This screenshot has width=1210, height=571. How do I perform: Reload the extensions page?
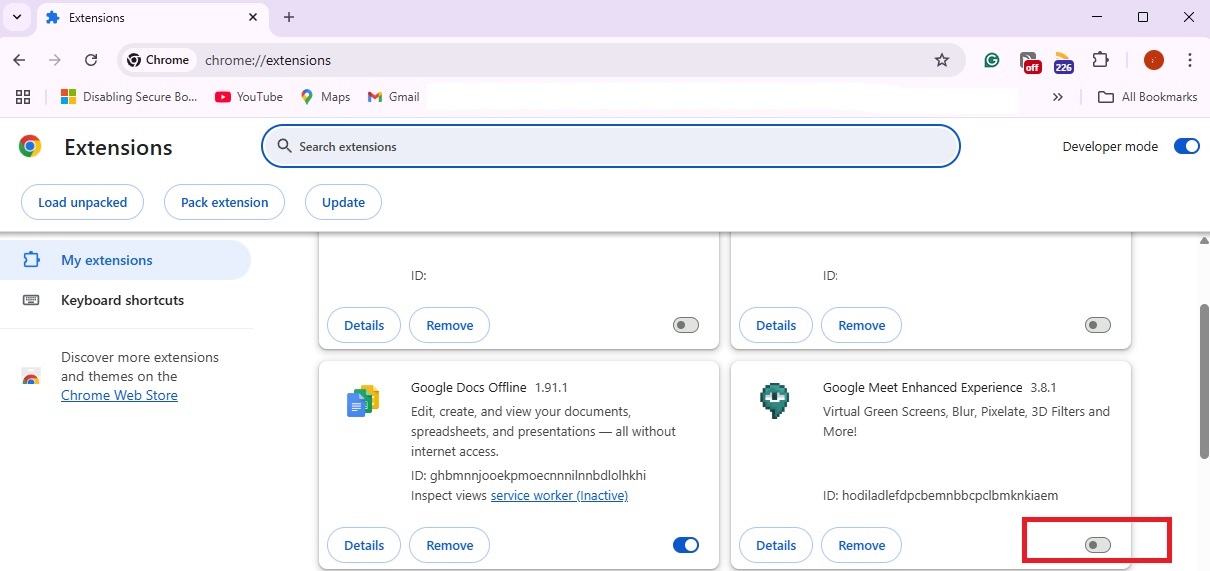91,60
